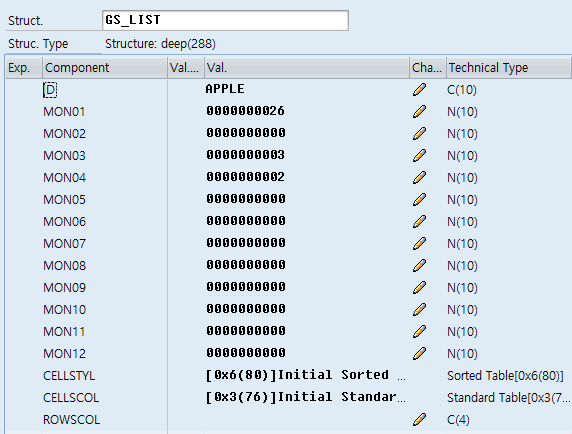Click the technical type C(10)
This screenshot has height=434, width=572.
click(462, 90)
